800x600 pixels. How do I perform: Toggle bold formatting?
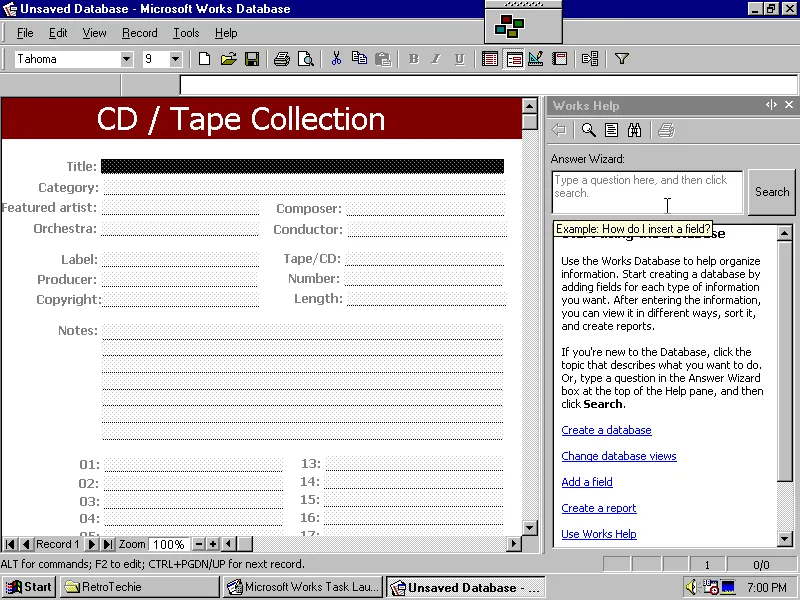coord(413,59)
